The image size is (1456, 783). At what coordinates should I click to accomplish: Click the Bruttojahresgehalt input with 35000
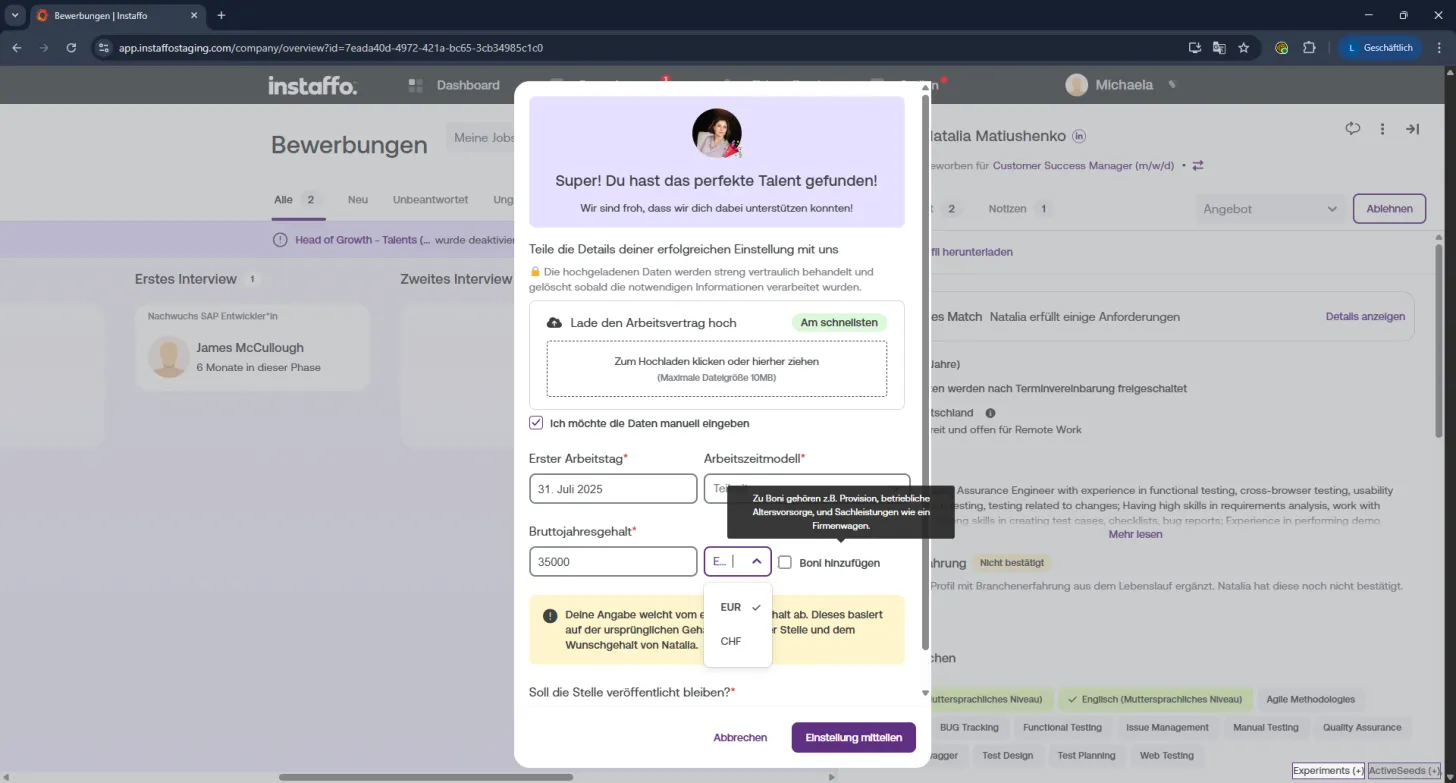point(613,562)
